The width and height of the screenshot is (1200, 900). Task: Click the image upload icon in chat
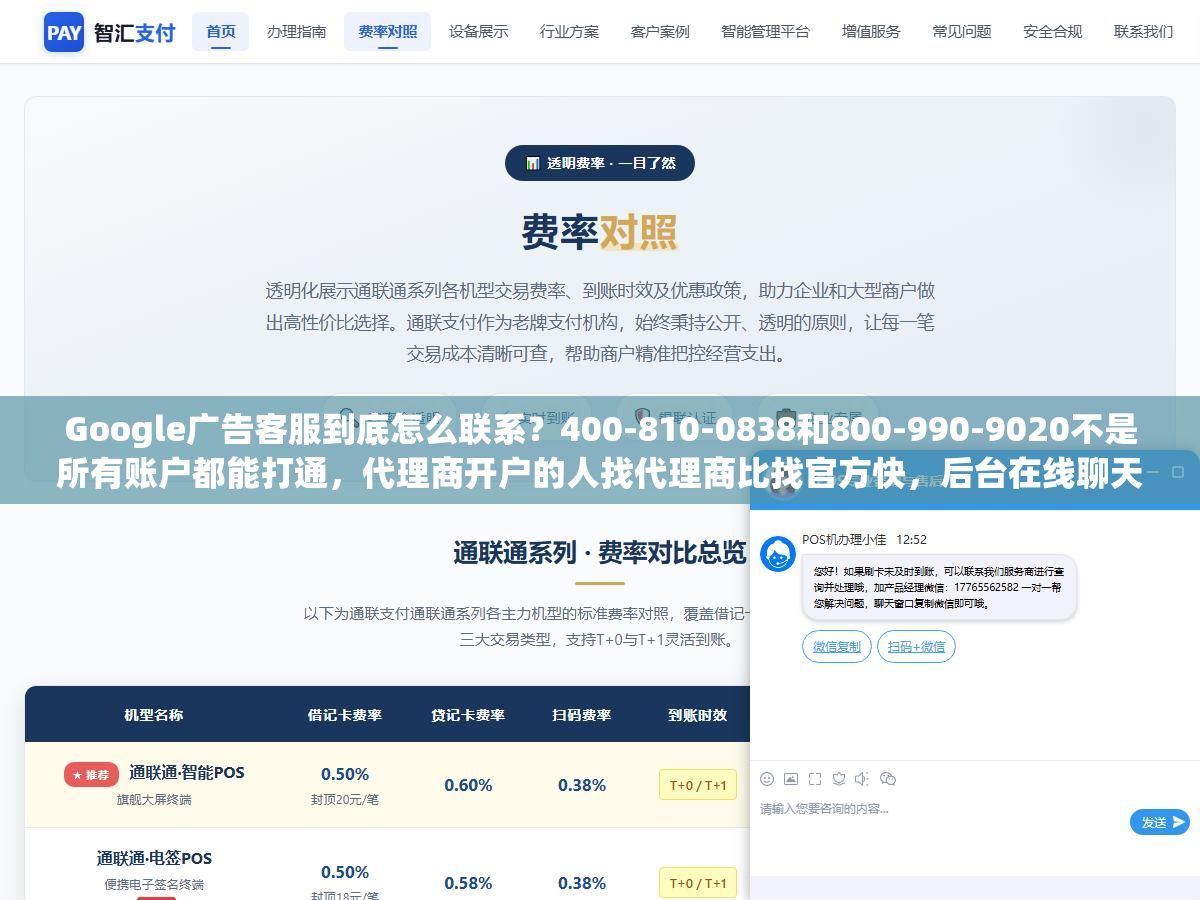click(x=791, y=778)
